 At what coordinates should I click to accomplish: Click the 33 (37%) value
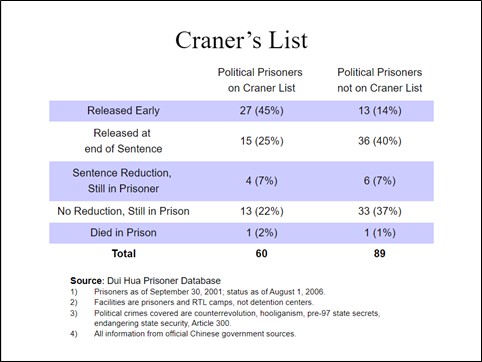click(x=380, y=211)
